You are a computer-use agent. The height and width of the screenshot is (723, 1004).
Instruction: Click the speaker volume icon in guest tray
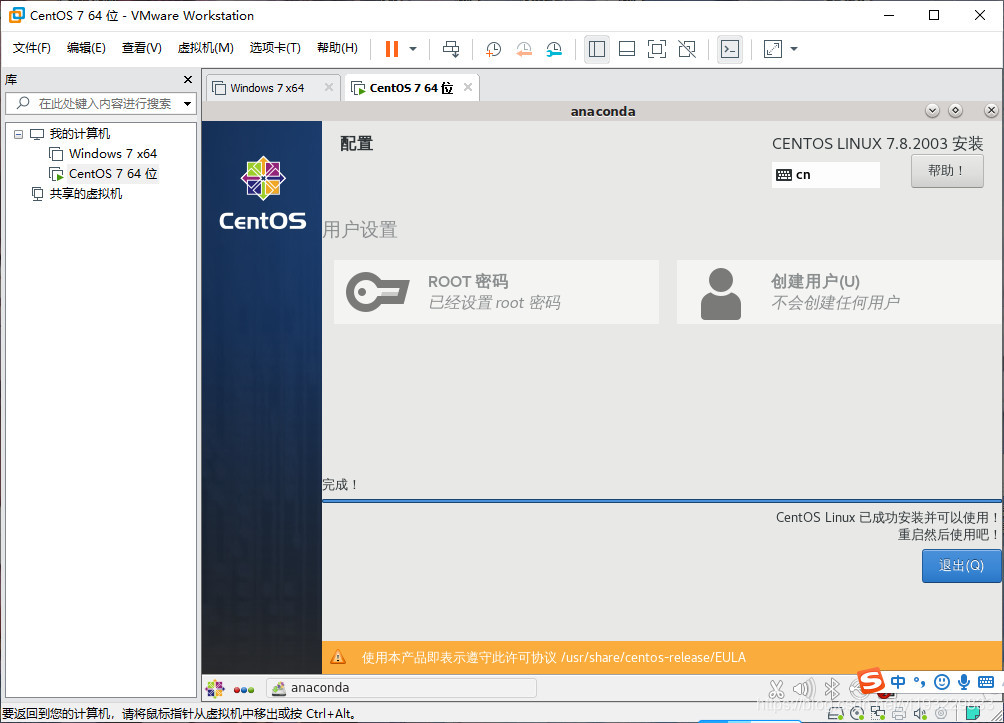click(x=804, y=689)
